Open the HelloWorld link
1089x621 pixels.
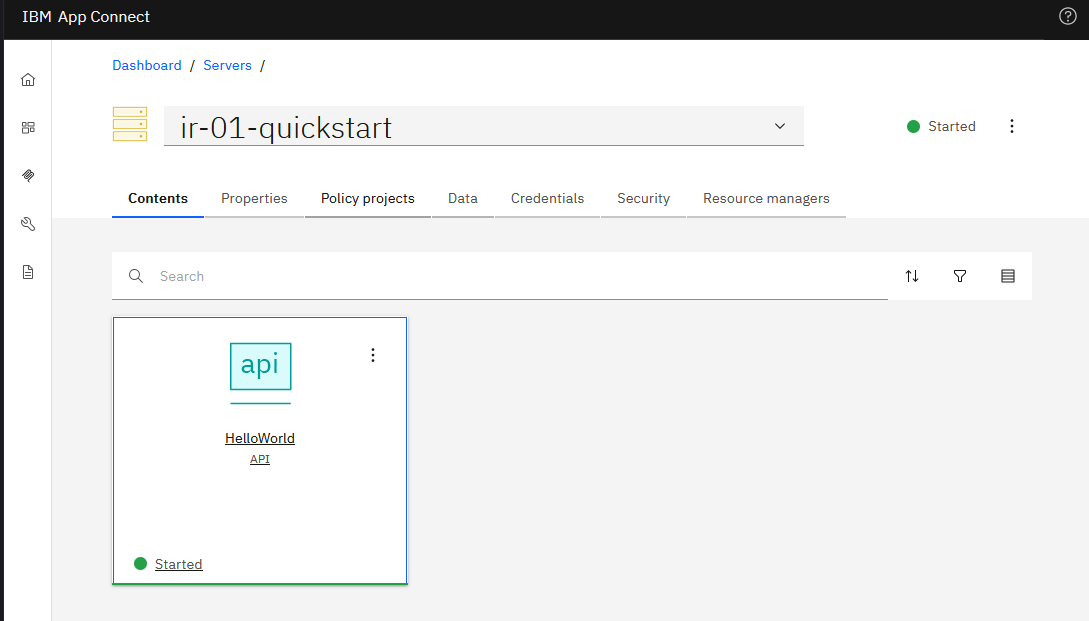tap(260, 438)
